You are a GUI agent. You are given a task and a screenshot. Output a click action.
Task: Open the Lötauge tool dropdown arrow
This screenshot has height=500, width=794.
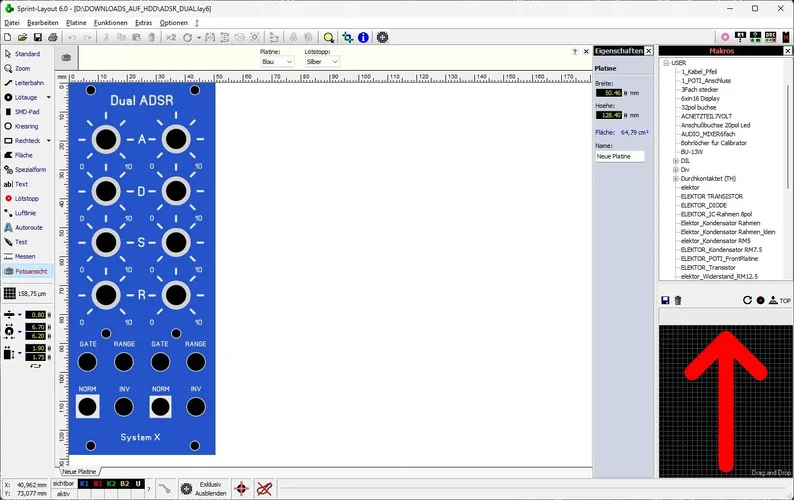49,97
